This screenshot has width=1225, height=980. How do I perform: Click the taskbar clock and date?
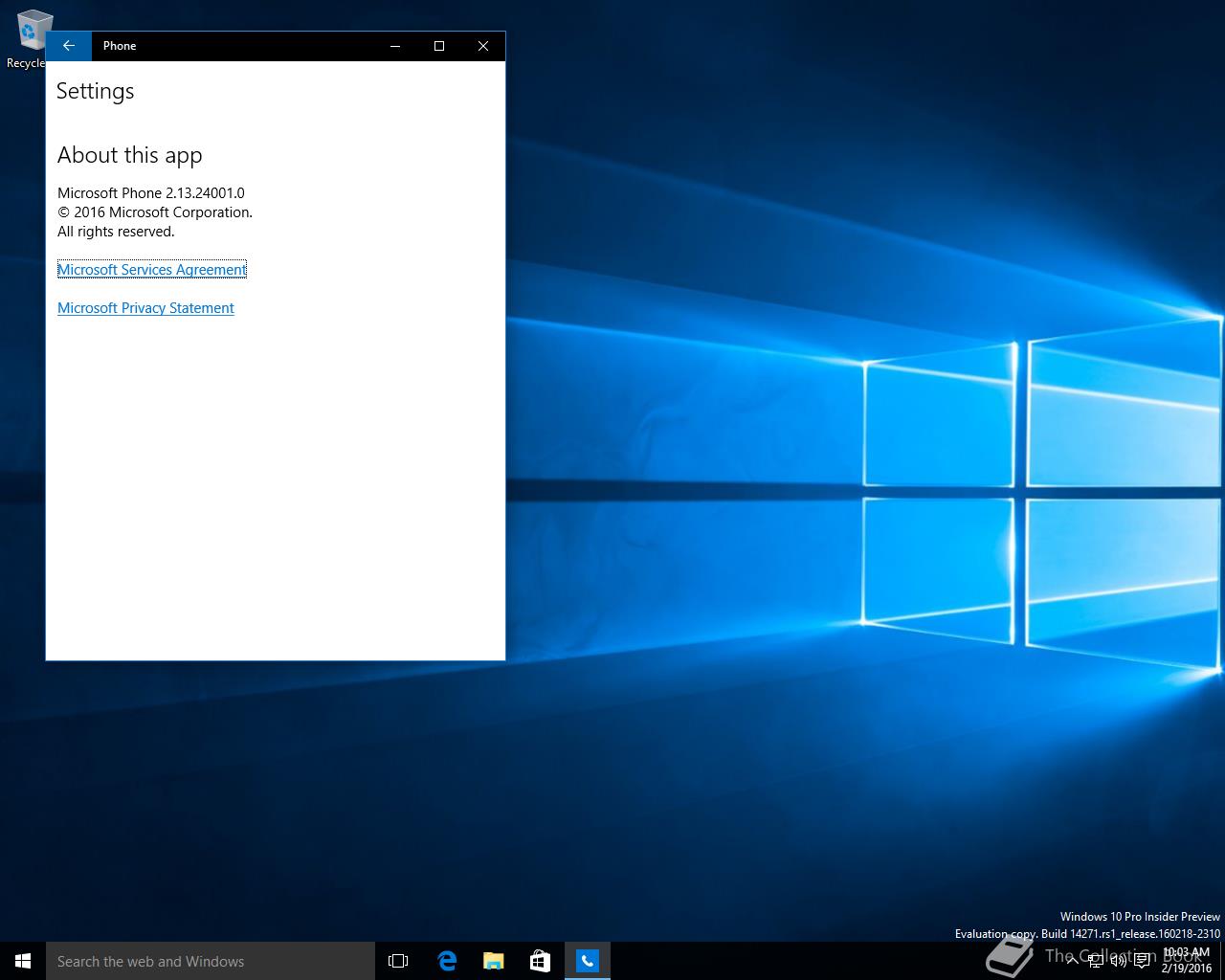click(x=1186, y=960)
